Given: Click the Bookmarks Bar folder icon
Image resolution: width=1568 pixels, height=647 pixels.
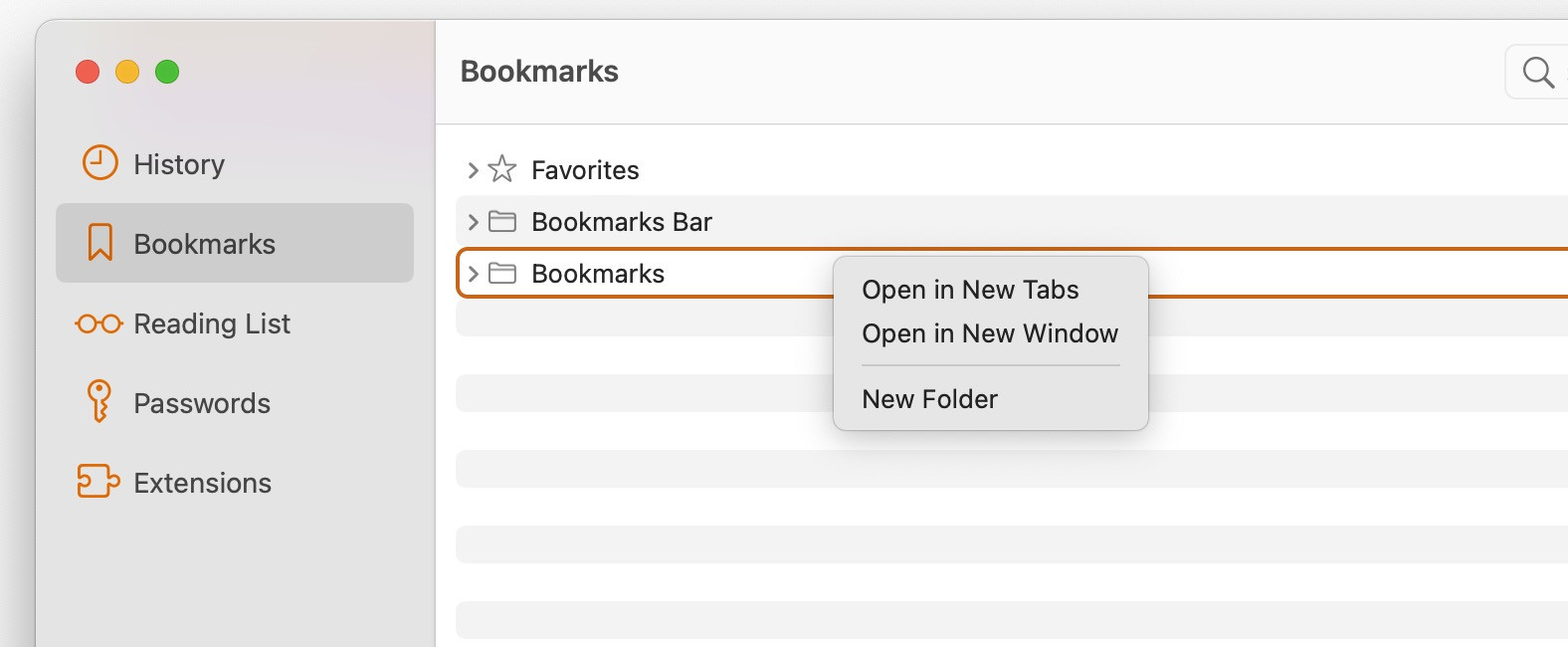Looking at the screenshot, I should [x=502, y=221].
